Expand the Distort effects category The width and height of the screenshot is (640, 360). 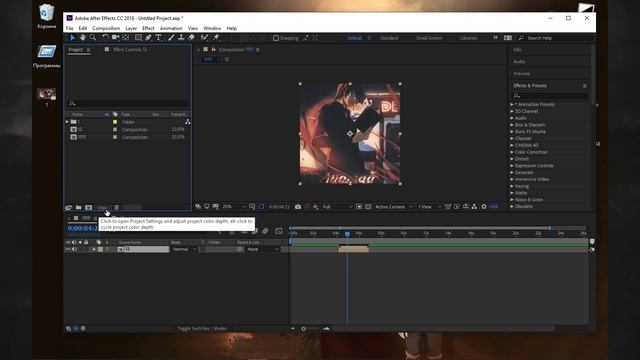(512, 159)
